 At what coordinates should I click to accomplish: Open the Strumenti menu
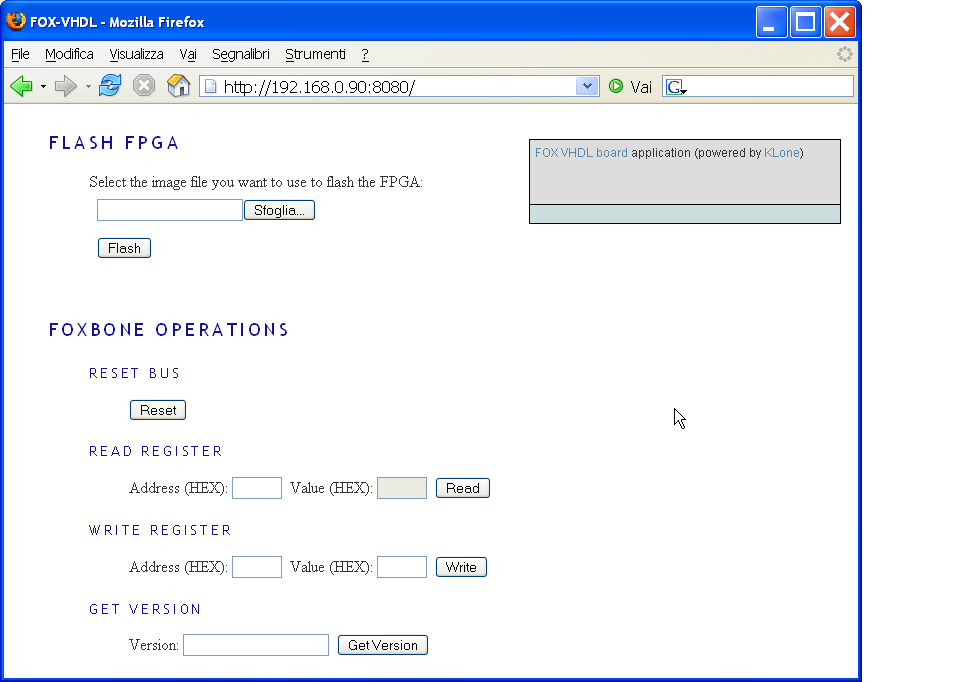click(315, 54)
